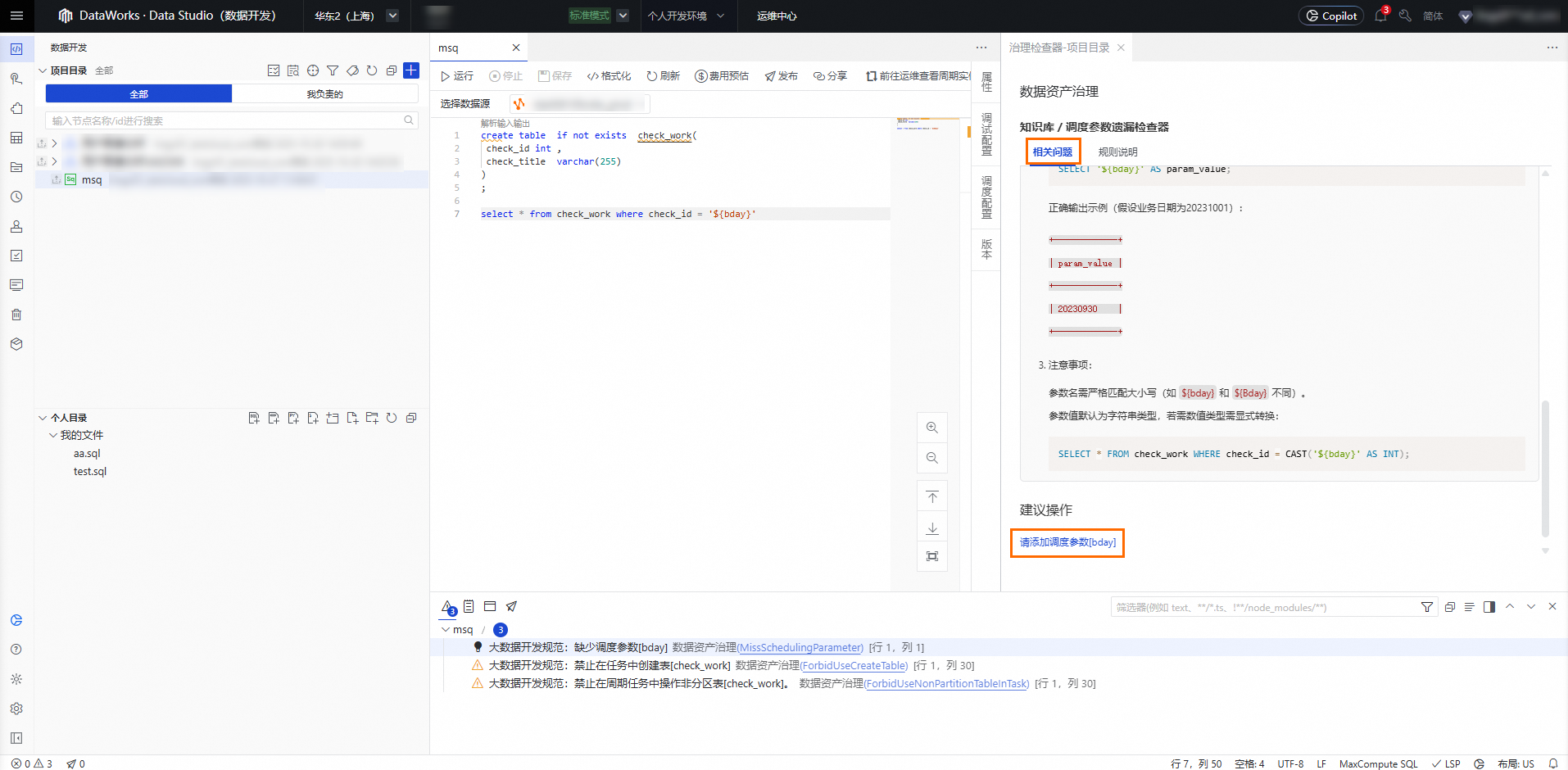Collapse the 项目目录 section

pos(43,70)
